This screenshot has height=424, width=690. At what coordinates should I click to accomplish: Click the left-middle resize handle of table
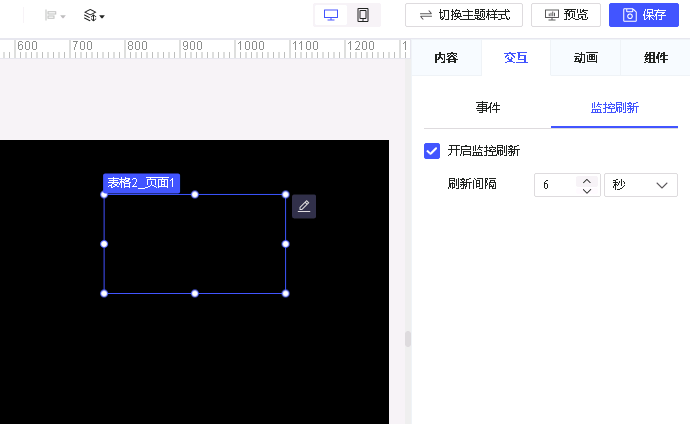click(104, 244)
